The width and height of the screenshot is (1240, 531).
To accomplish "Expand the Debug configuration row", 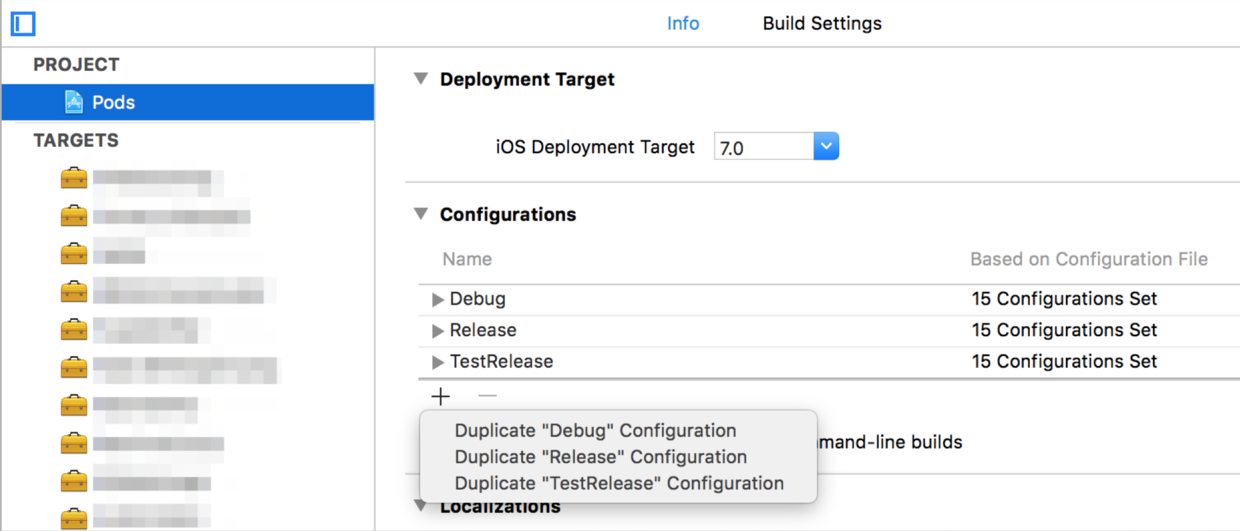I will point(438,300).
